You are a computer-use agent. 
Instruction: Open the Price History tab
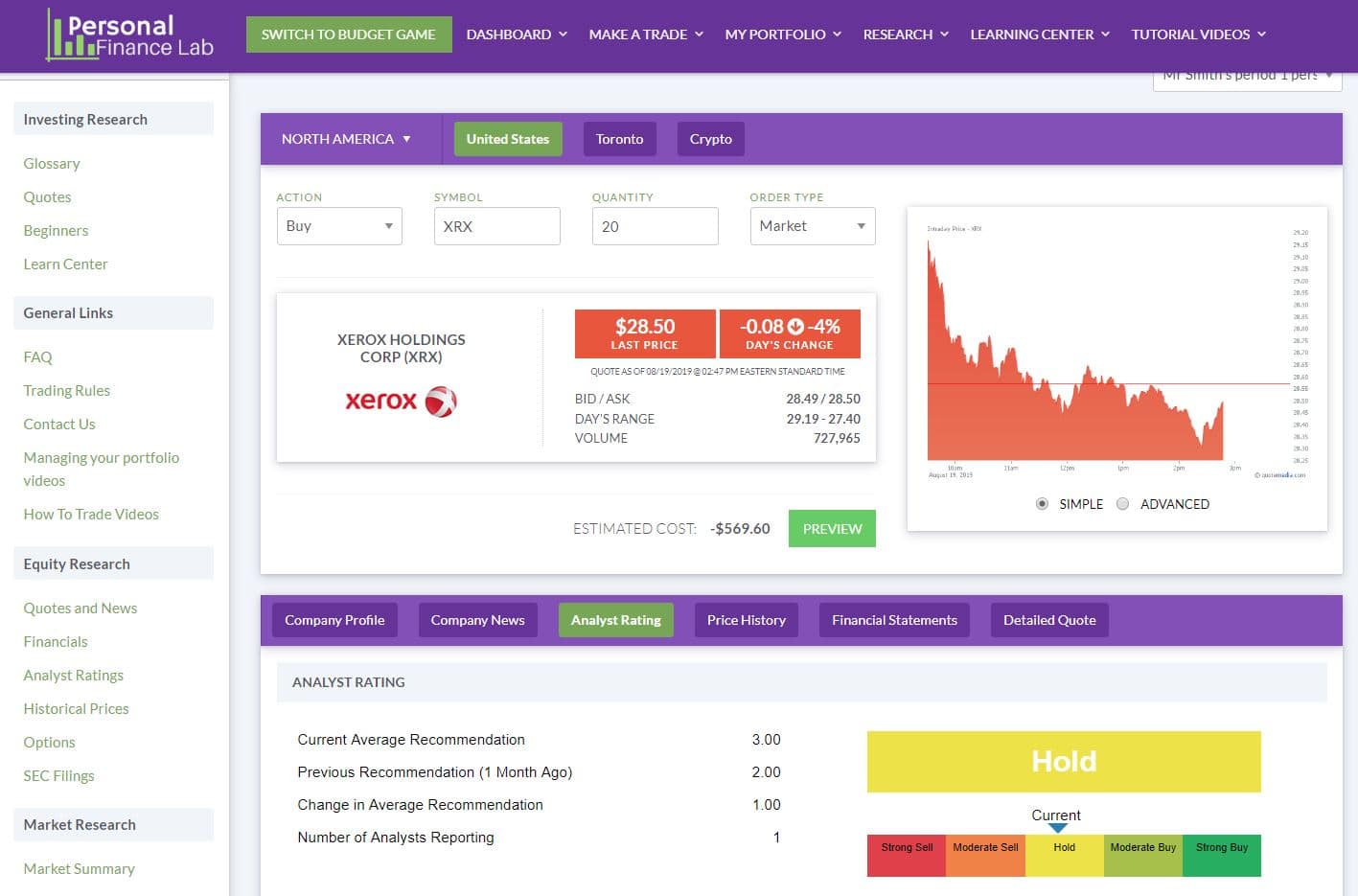(x=747, y=620)
